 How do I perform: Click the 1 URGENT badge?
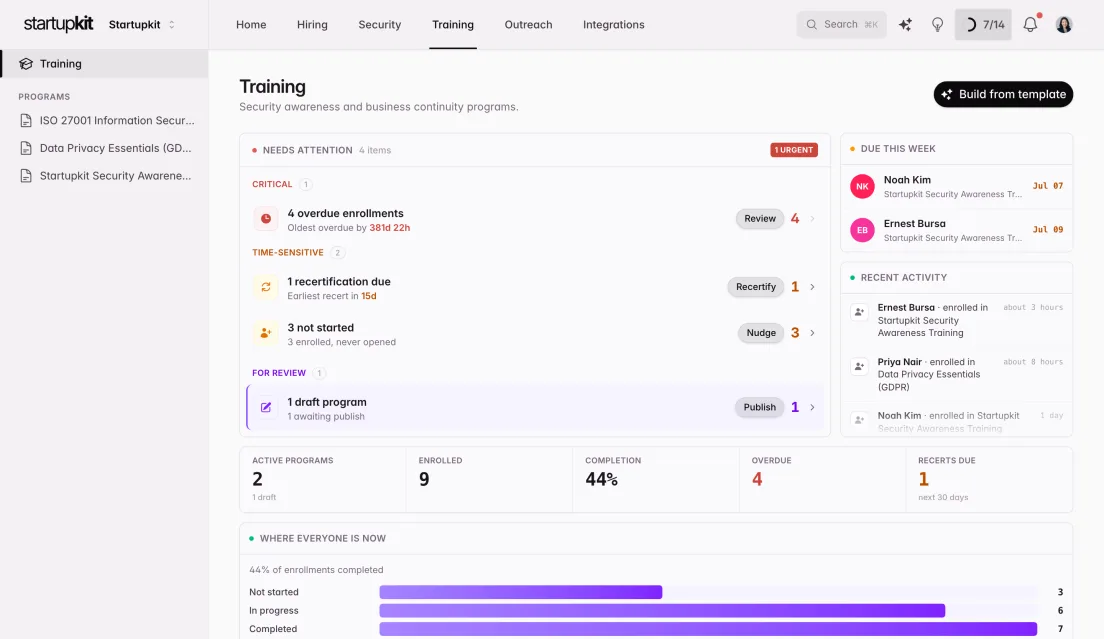coord(794,150)
